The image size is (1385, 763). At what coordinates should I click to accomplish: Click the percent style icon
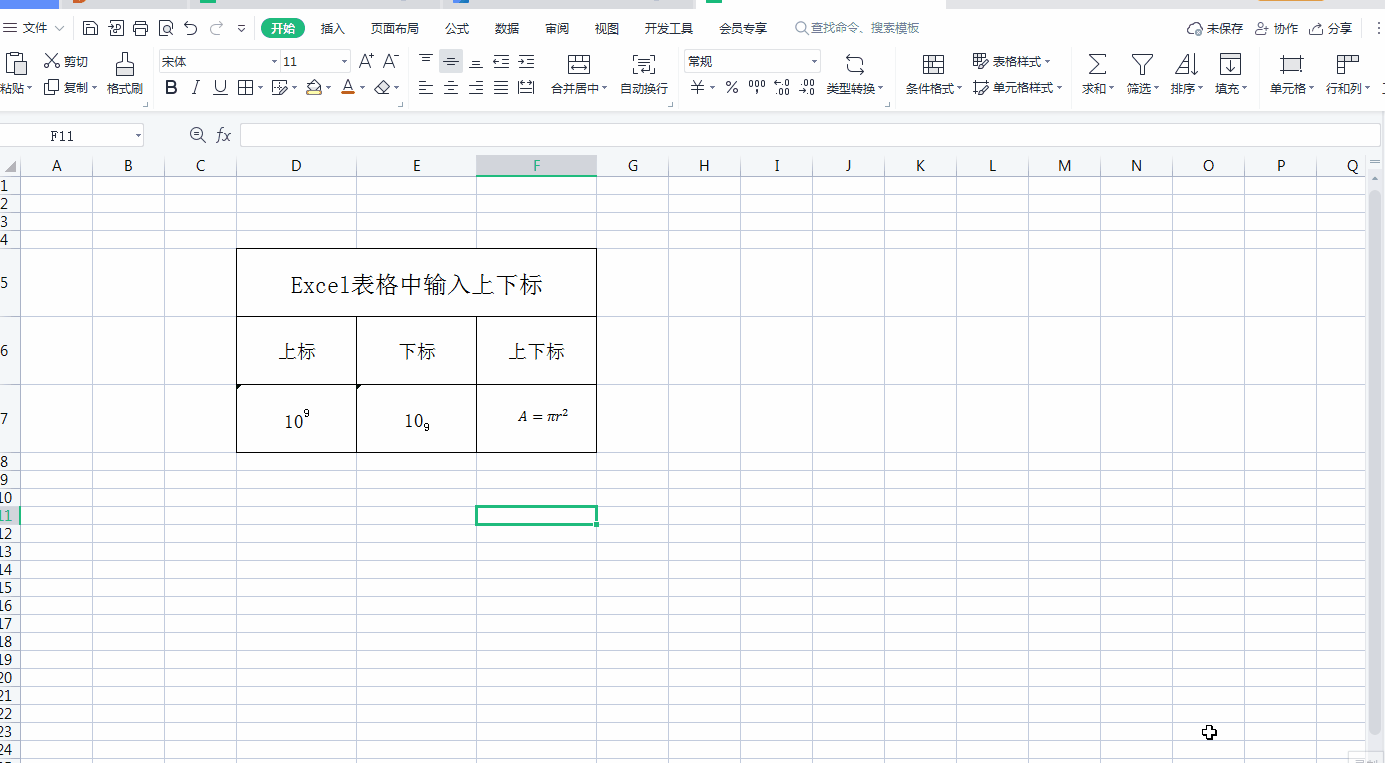[731, 87]
